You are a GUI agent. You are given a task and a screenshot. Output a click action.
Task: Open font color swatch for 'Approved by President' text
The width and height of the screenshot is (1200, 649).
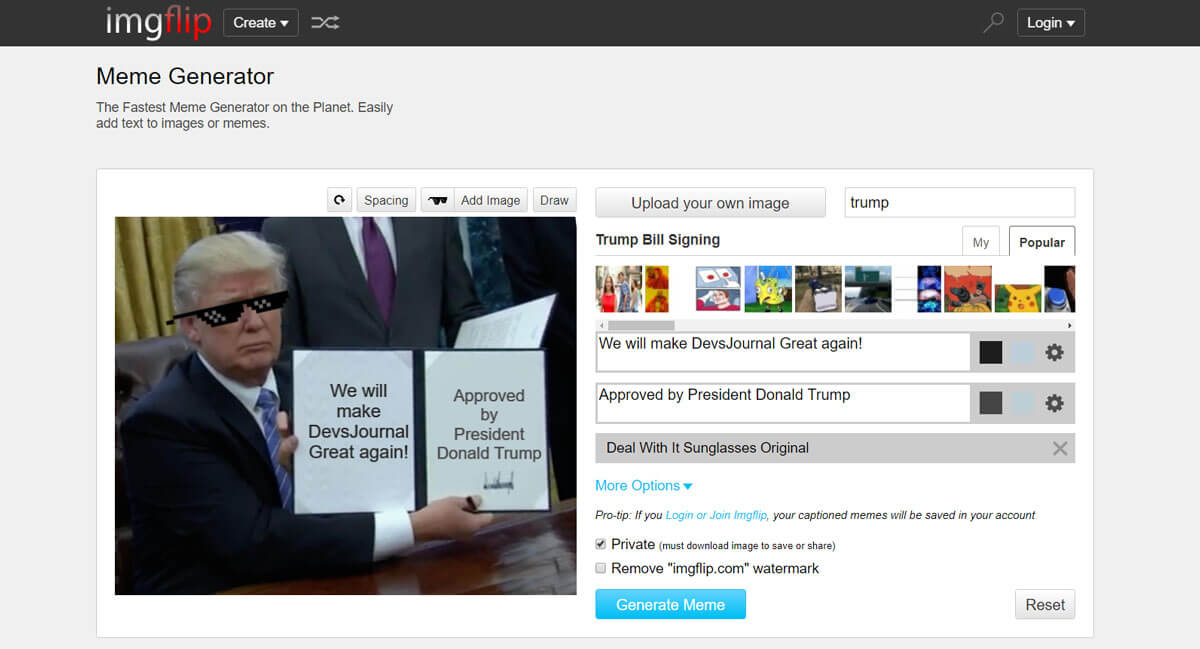click(x=991, y=403)
